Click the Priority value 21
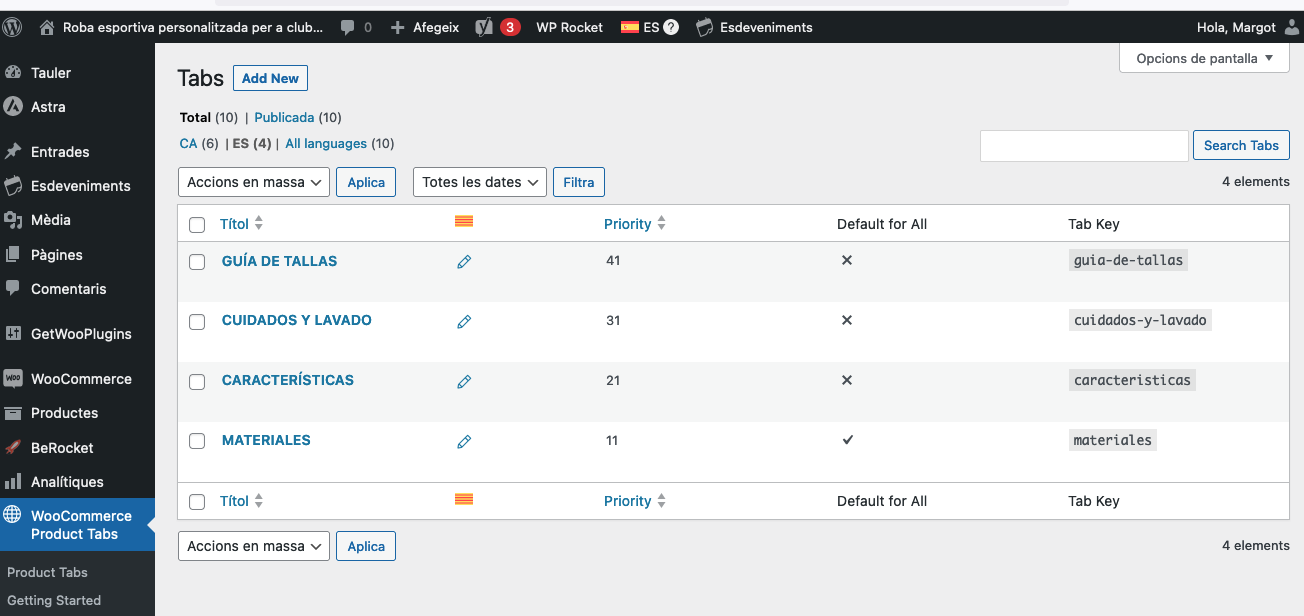Viewport: 1304px width, 616px height. click(613, 380)
